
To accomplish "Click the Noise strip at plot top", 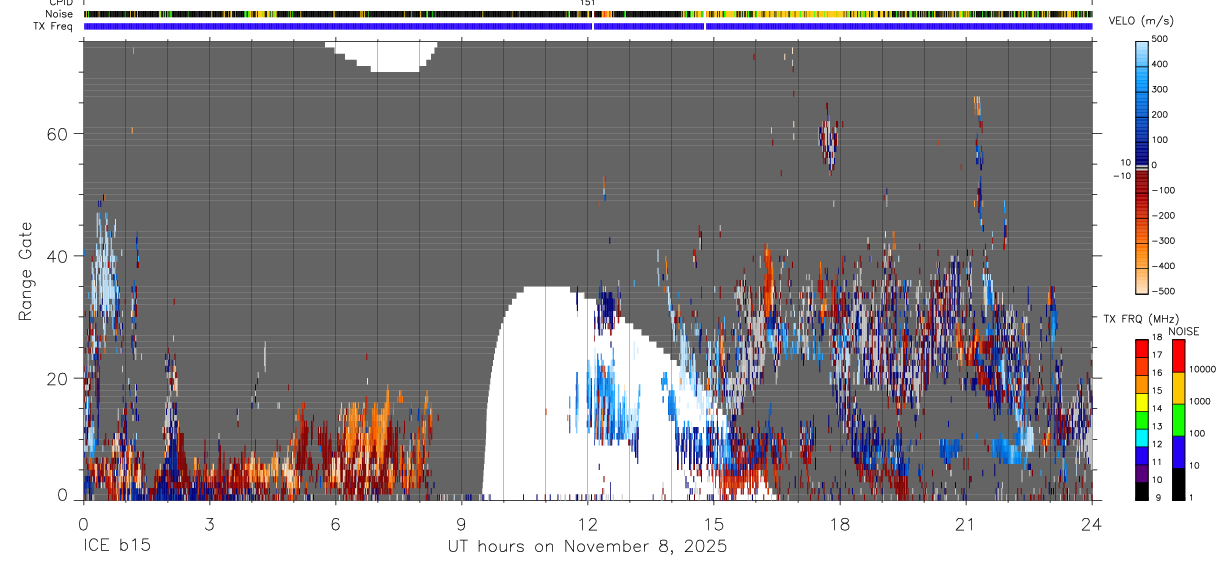I will click(588, 15).
